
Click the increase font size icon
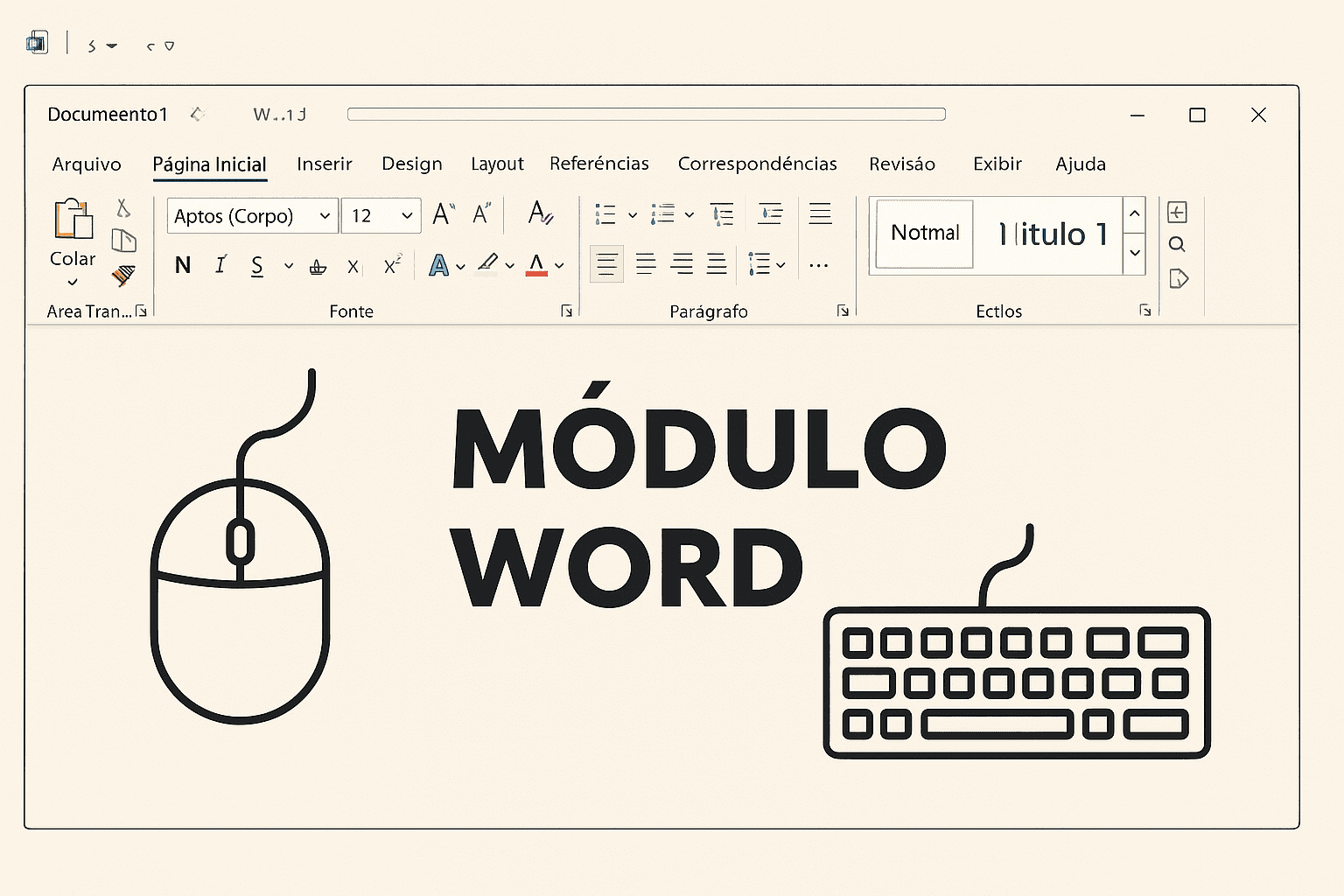(x=444, y=214)
